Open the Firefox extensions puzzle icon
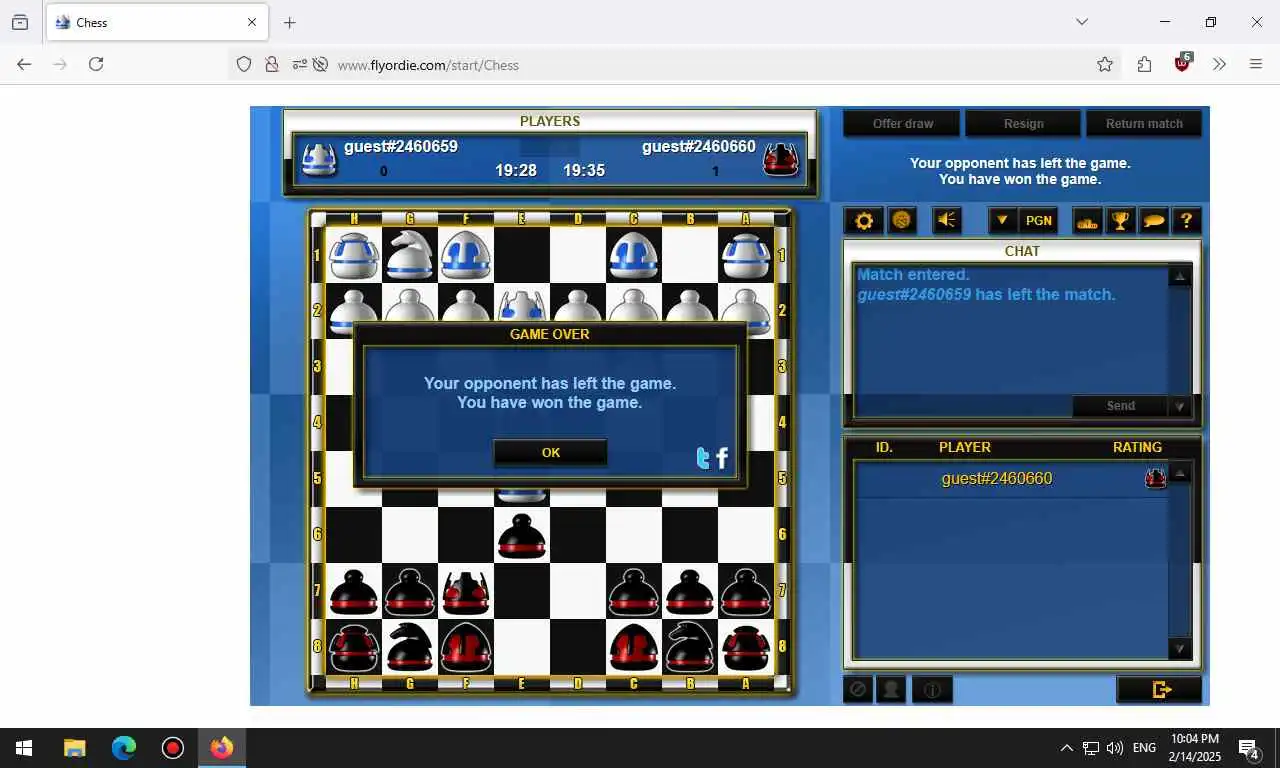 pos(1144,64)
